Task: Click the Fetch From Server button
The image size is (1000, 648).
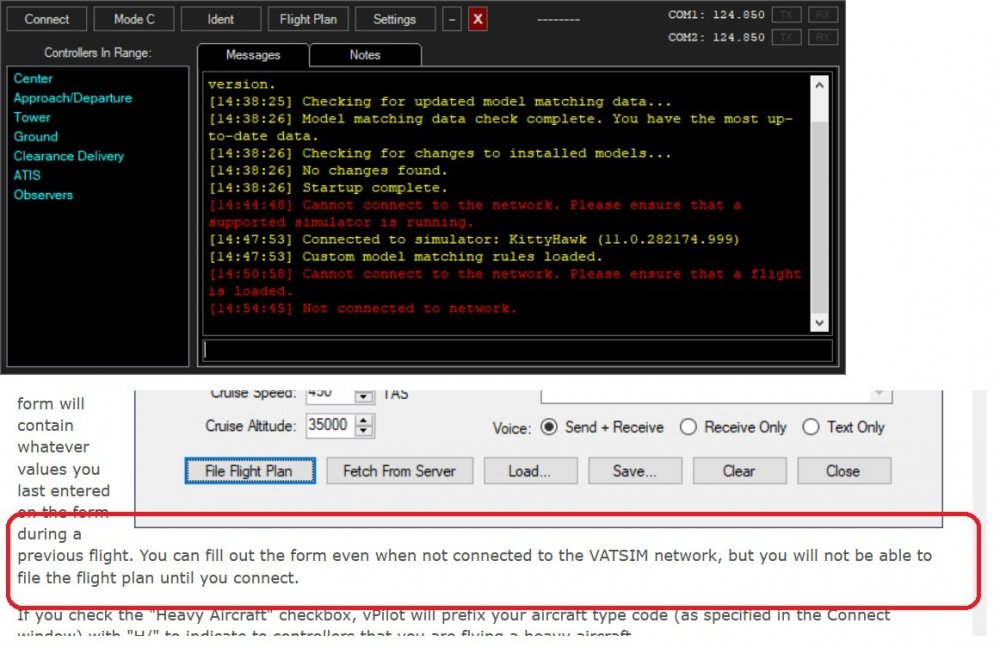Action: tap(399, 471)
